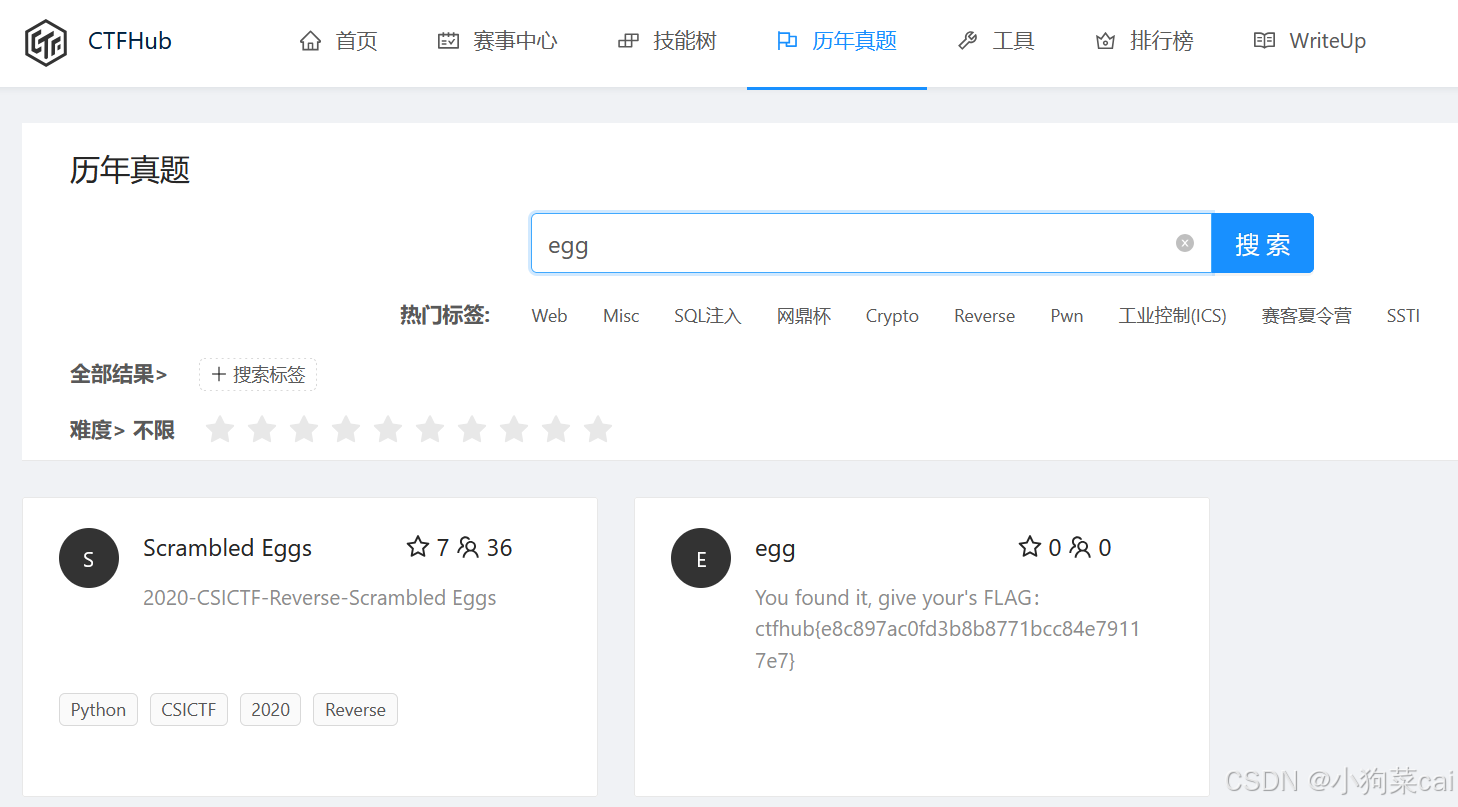Filter by the Crypto hot tag

[x=892, y=316]
